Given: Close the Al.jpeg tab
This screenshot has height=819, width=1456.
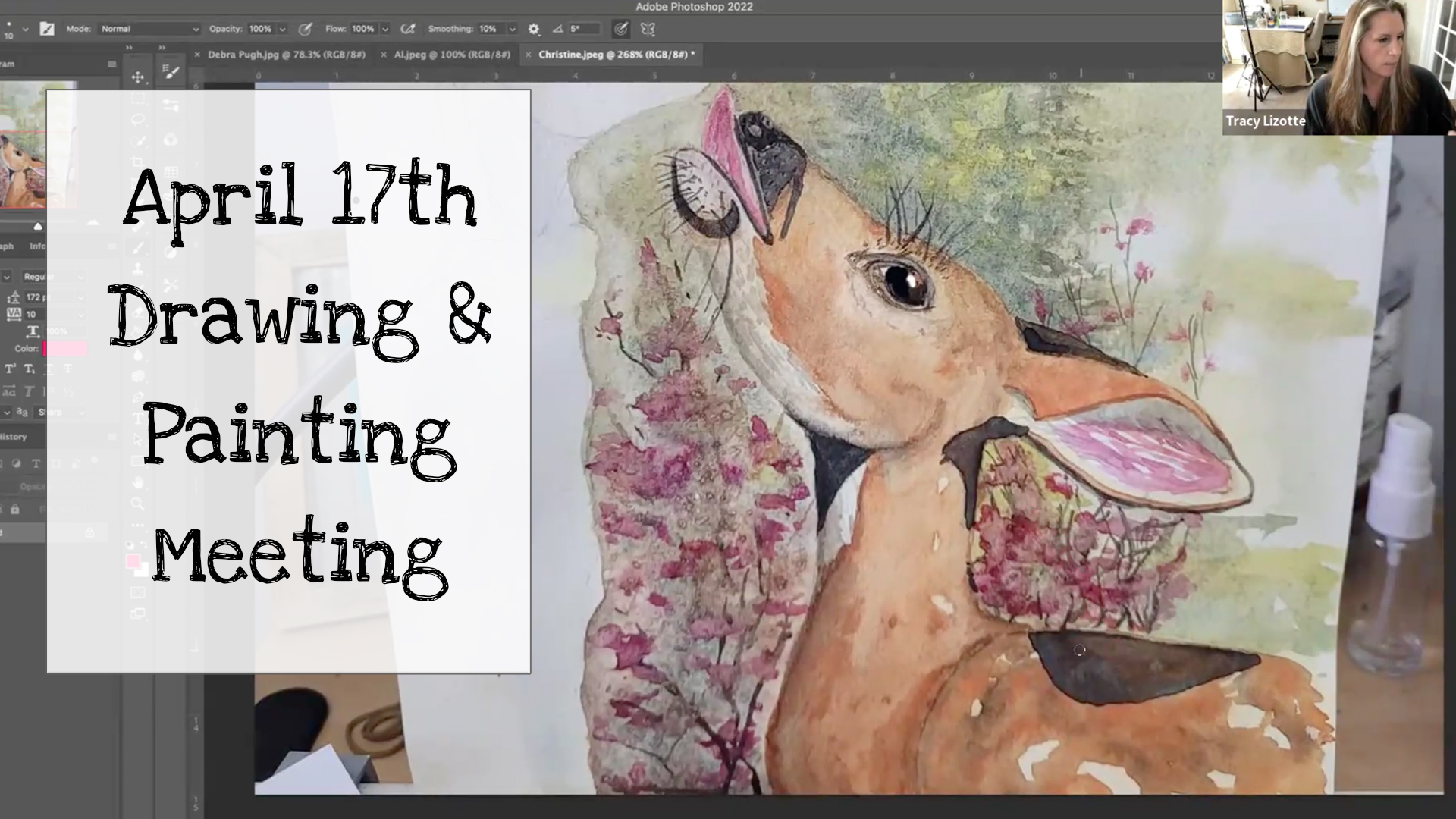Looking at the screenshot, I should (x=384, y=55).
